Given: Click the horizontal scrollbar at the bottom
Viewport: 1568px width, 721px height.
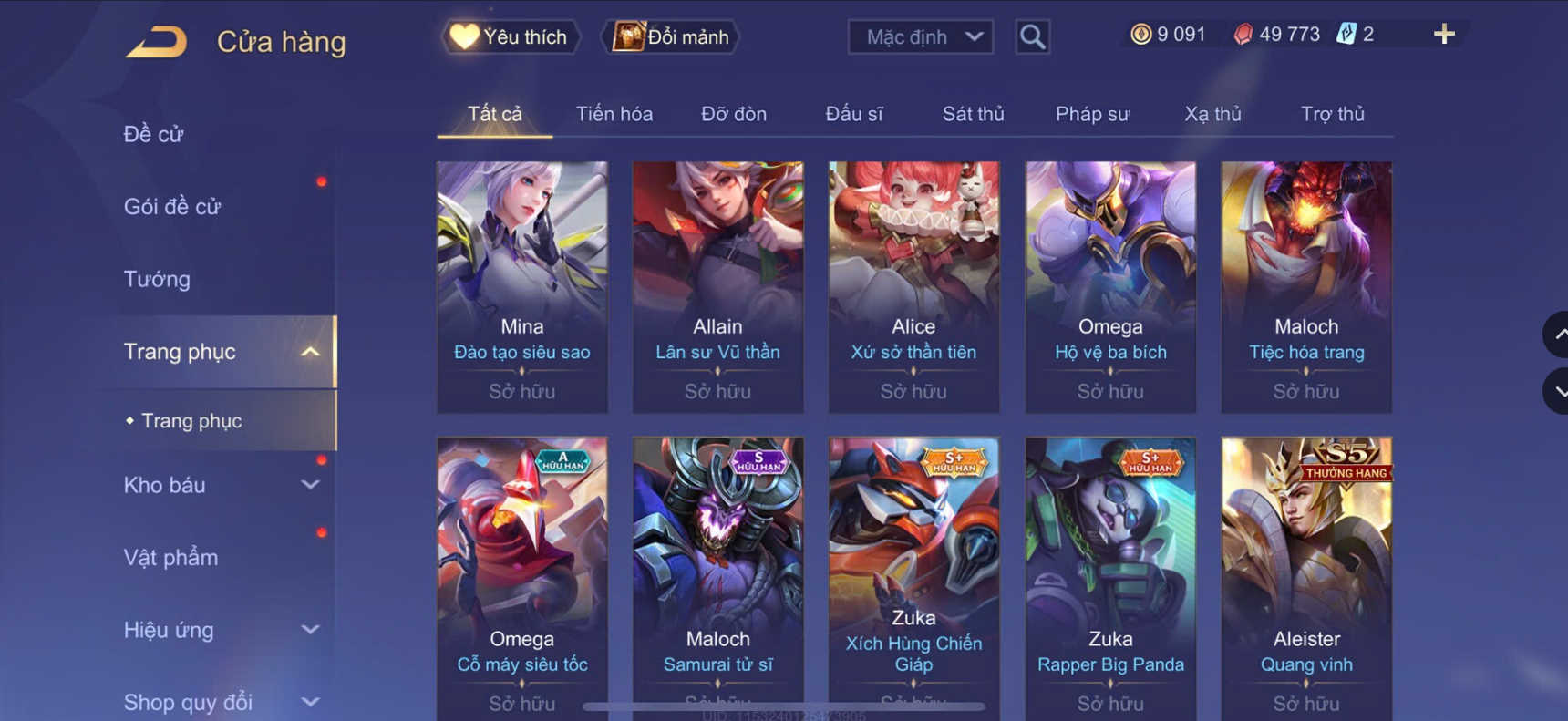Looking at the screenshot, I should (784, 706).
